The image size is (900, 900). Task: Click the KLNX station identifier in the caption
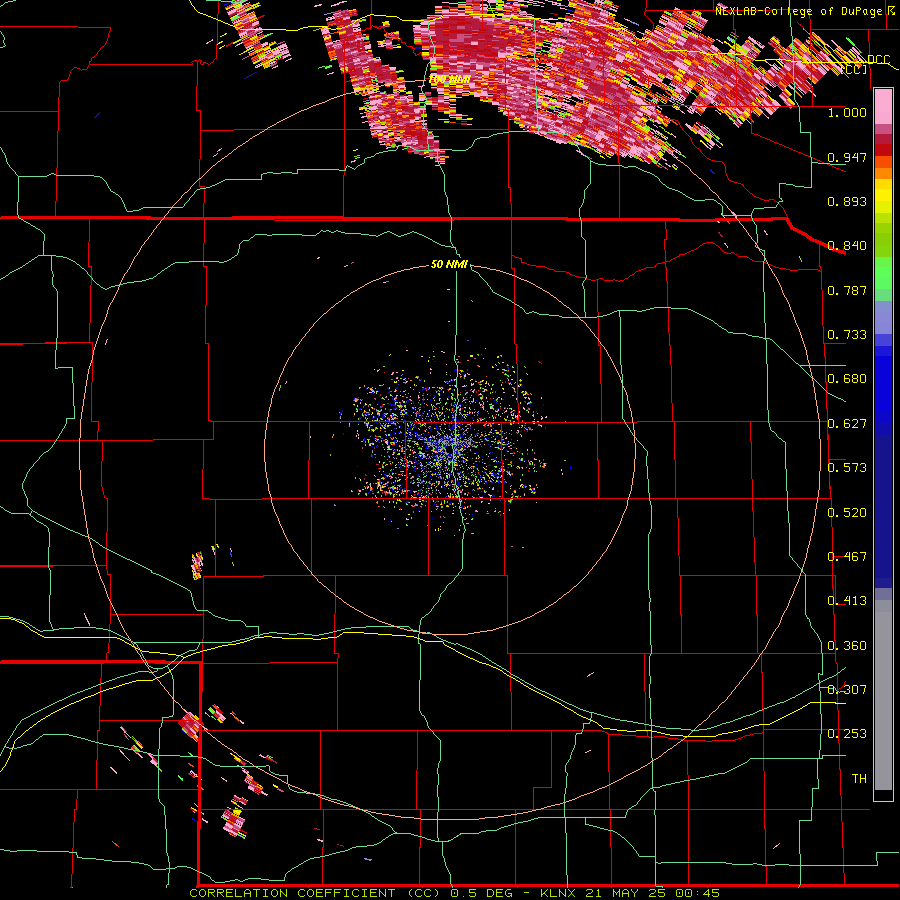point(558,893)
